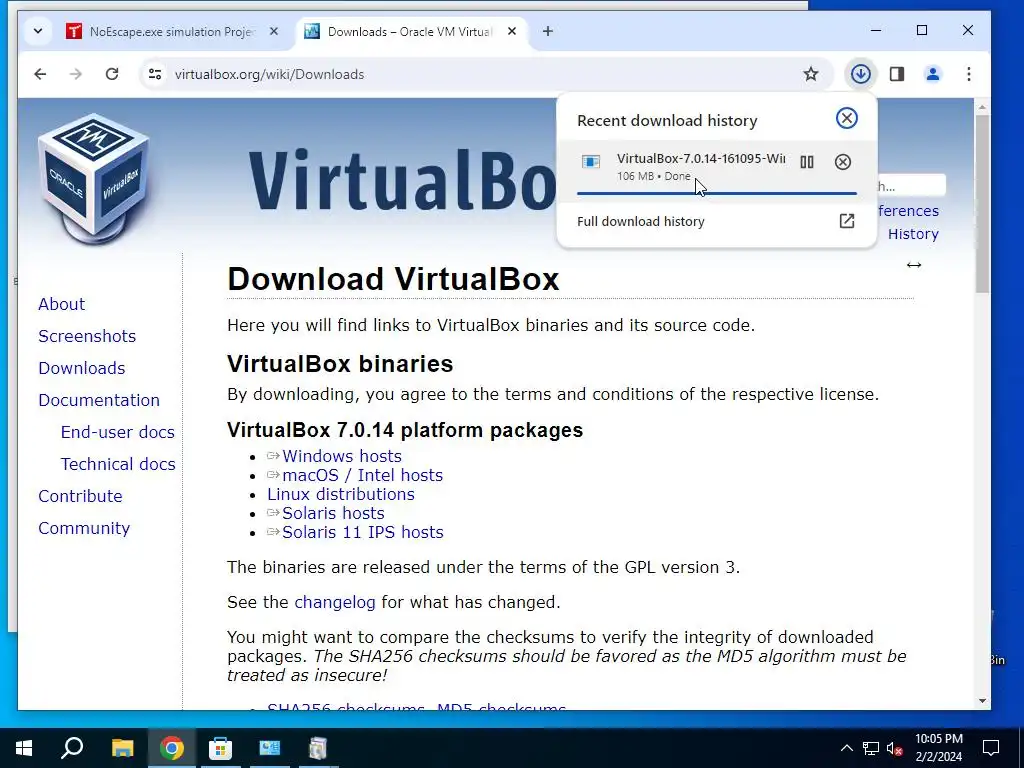
Task: Open Linux distributions link
Action: [341, 494]
